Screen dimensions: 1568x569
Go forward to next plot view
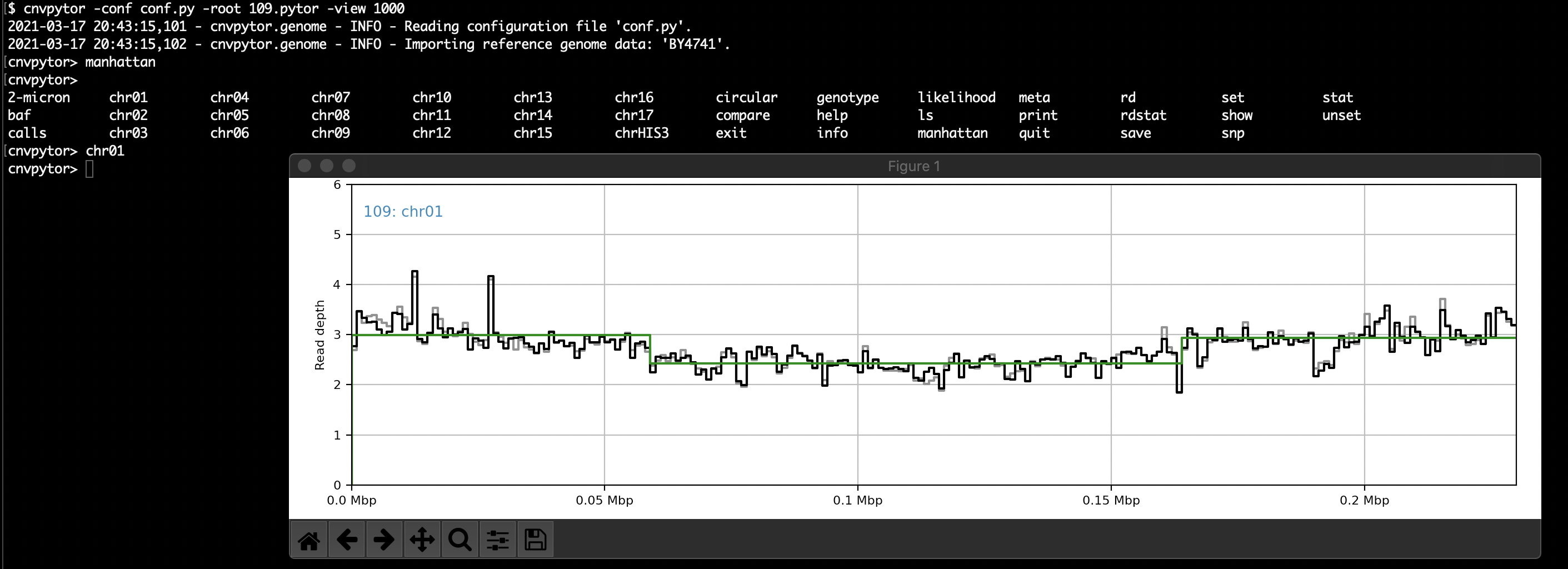click(384, 539)
